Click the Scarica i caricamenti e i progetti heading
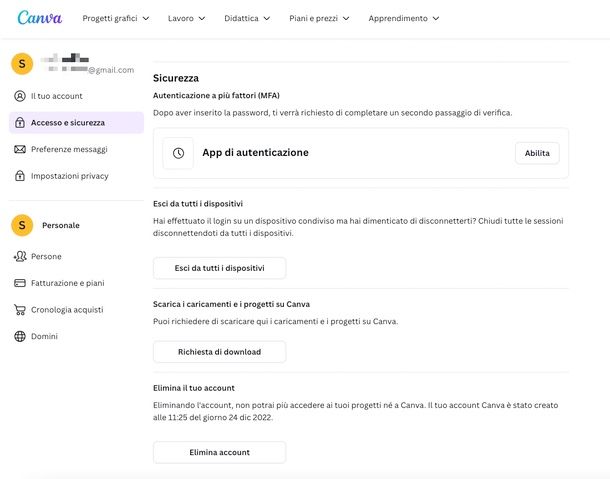The height and width of the screenshot is (479, 610). point(231,304)
